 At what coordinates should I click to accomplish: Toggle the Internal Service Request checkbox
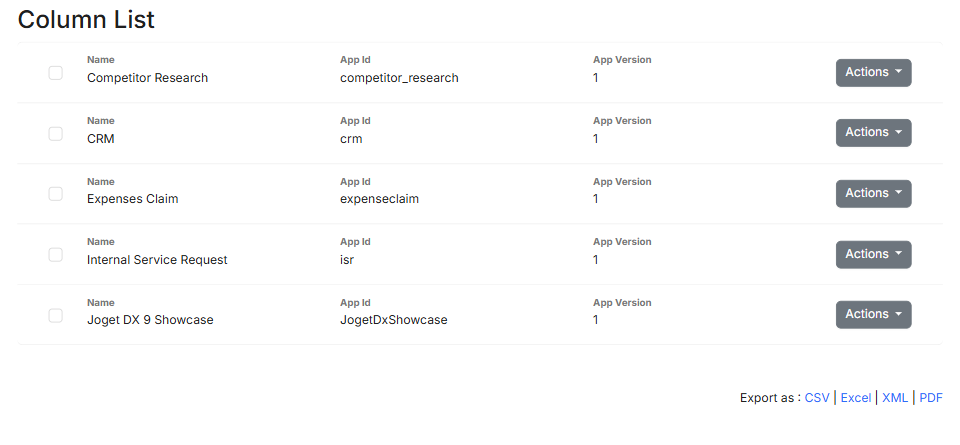tap(56, 255)
